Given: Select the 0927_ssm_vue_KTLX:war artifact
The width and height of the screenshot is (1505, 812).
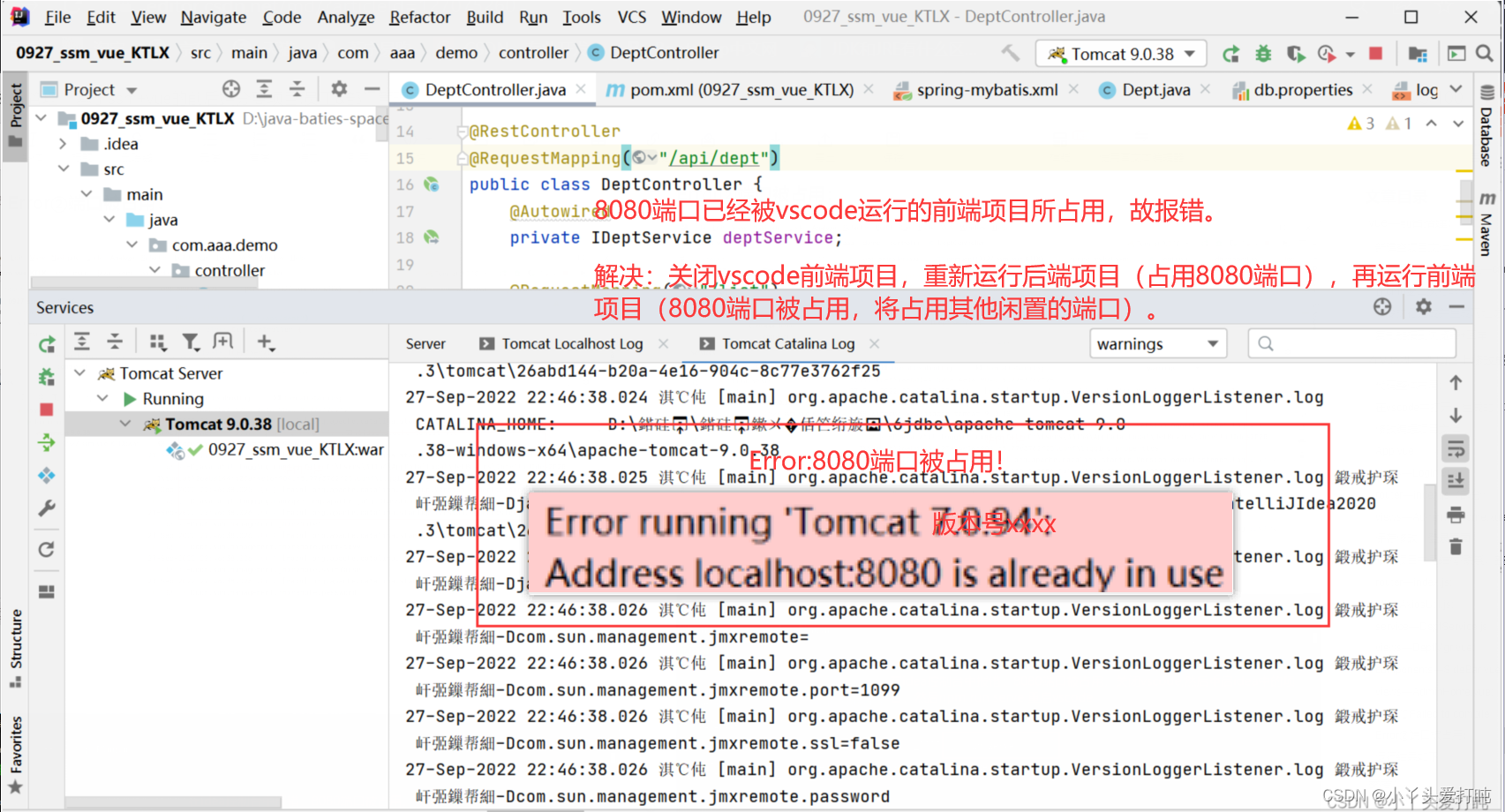Looking at the screenshot, I should 296,450.
